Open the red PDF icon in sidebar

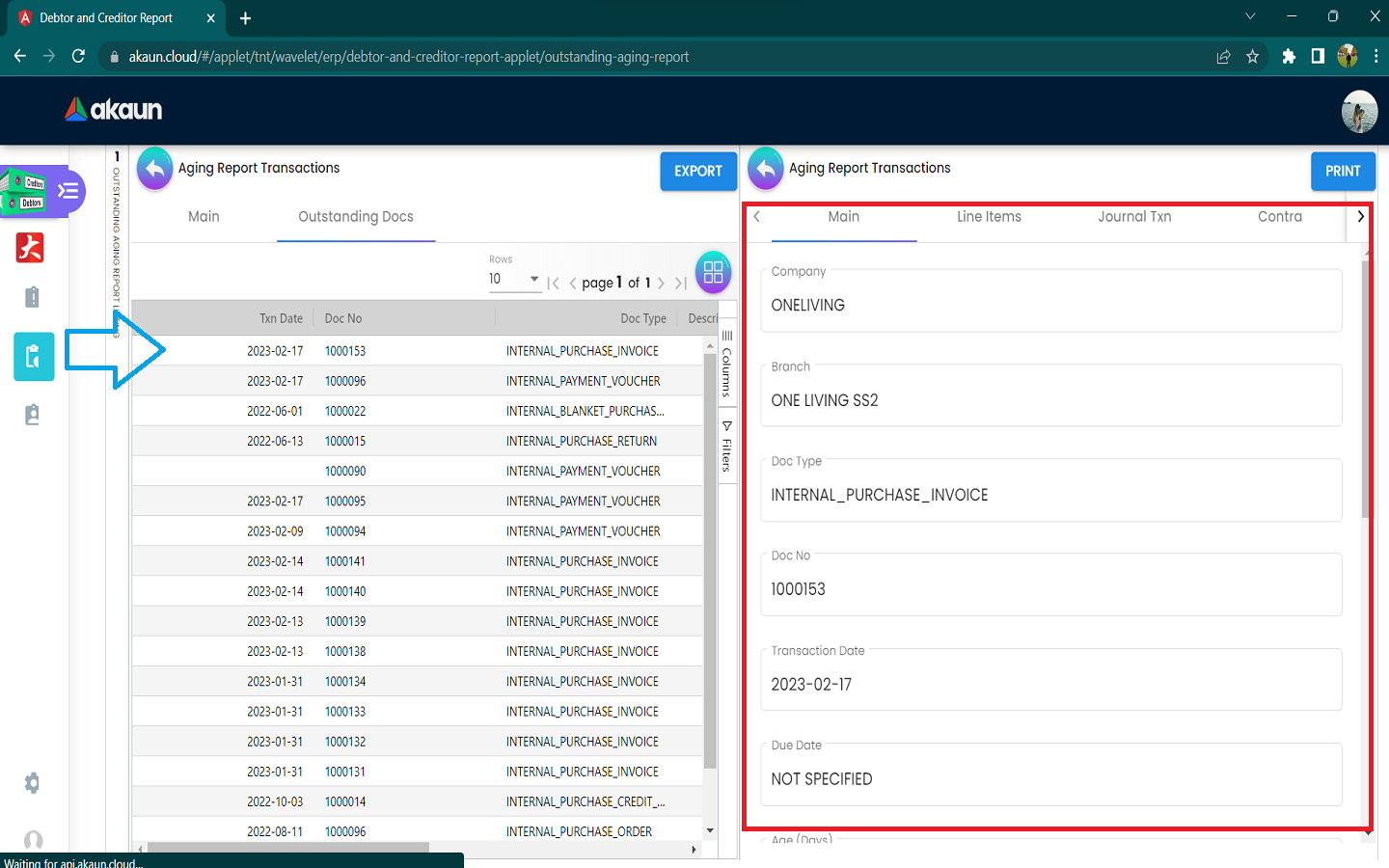pos(31,248)
